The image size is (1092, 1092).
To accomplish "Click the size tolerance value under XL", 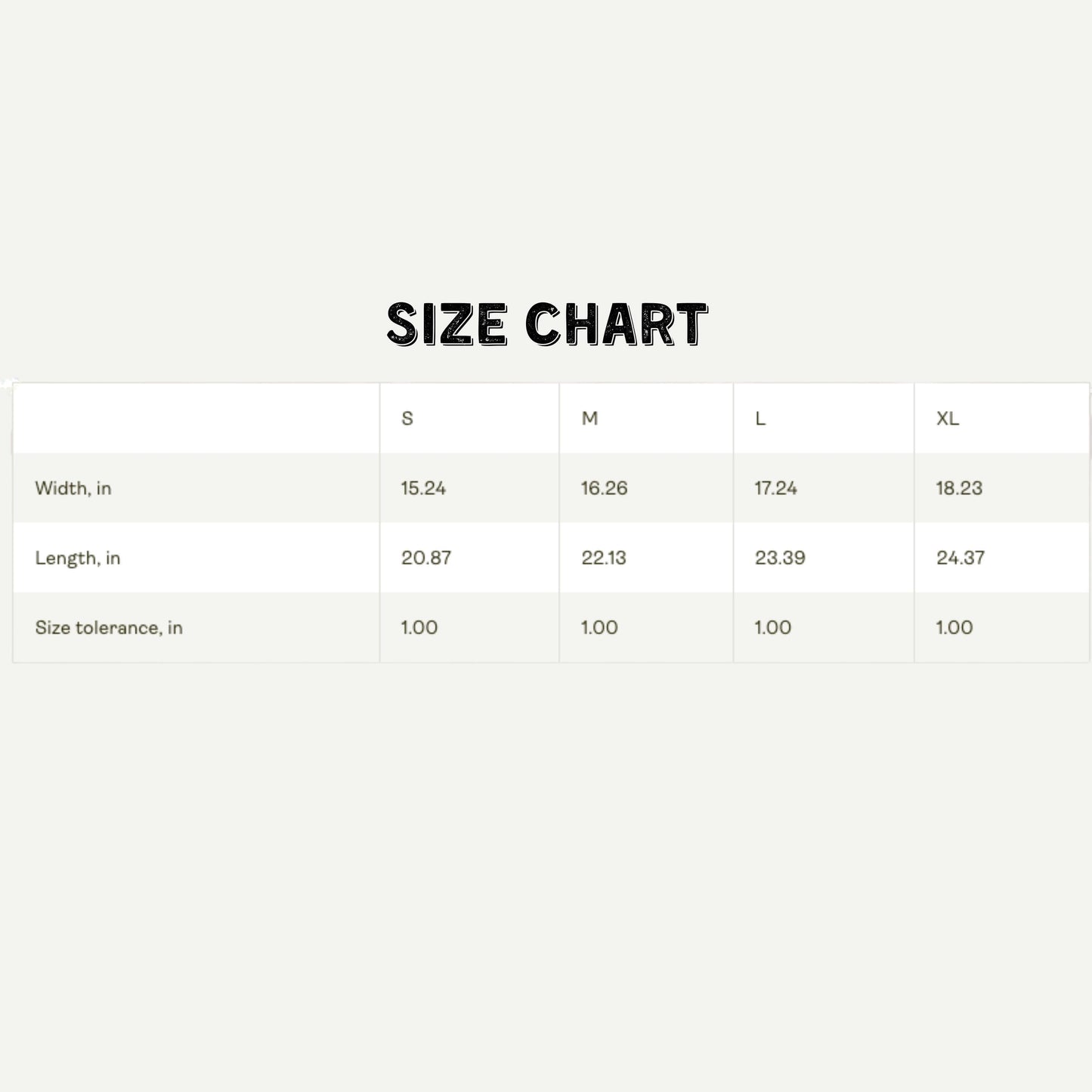I will tap(954, 628).
